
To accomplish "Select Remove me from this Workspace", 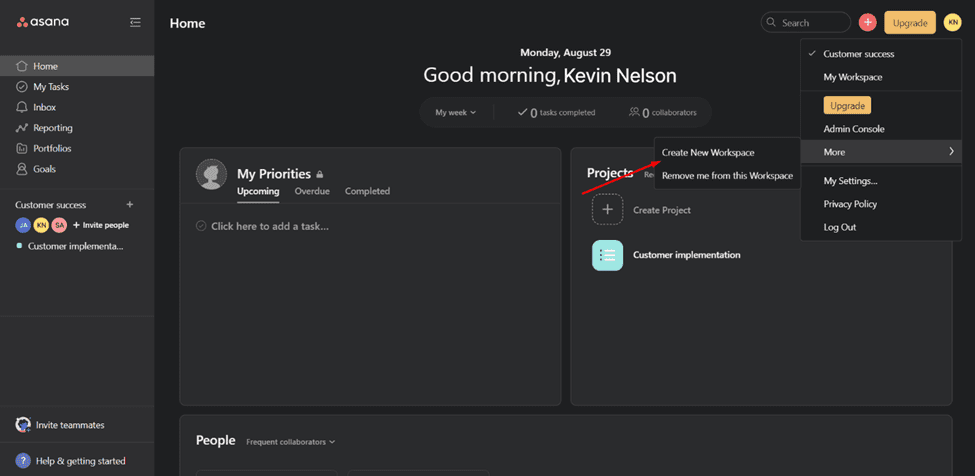I will [728, 176].
